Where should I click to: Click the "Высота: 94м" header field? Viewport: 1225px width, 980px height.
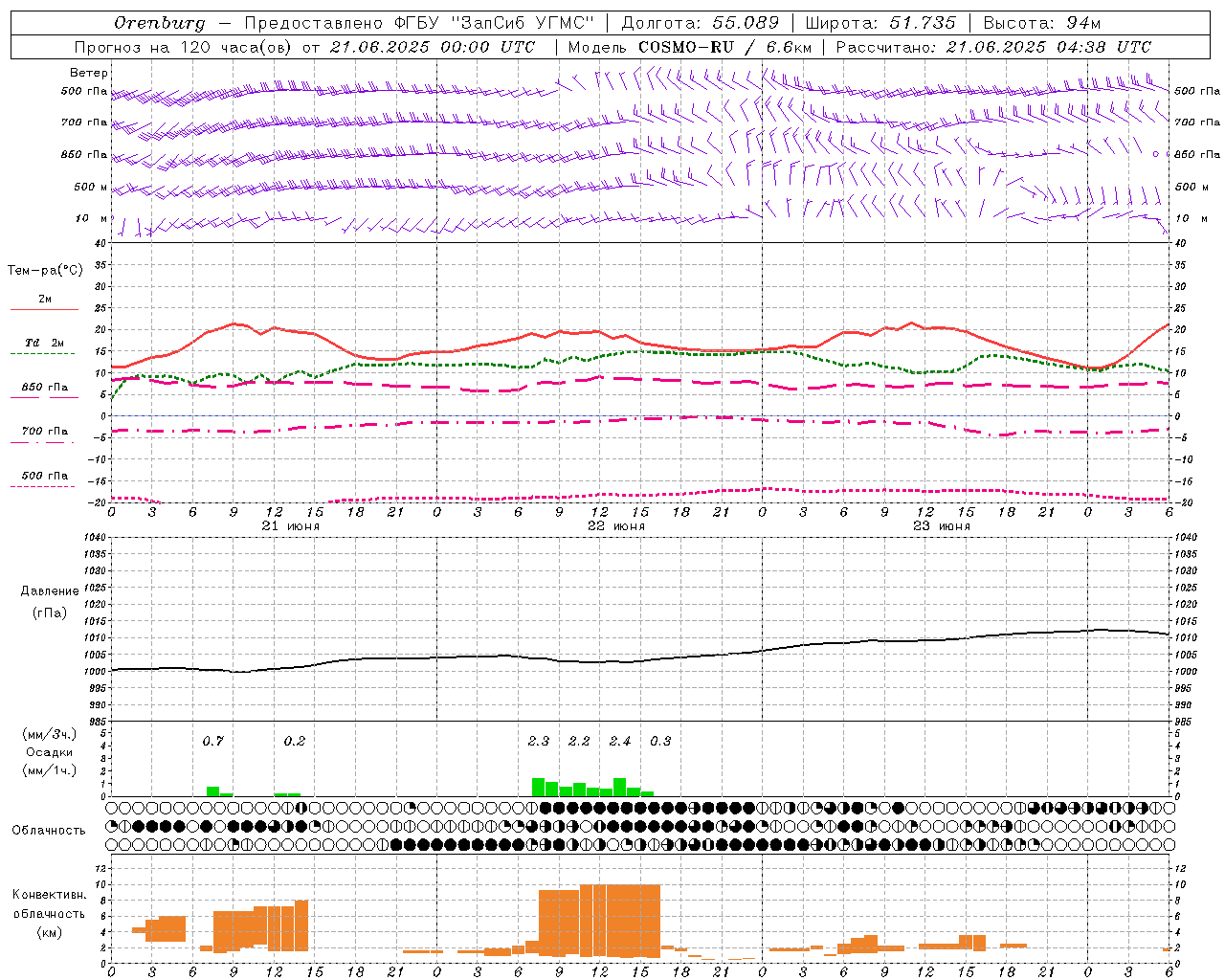point(1042,23)
